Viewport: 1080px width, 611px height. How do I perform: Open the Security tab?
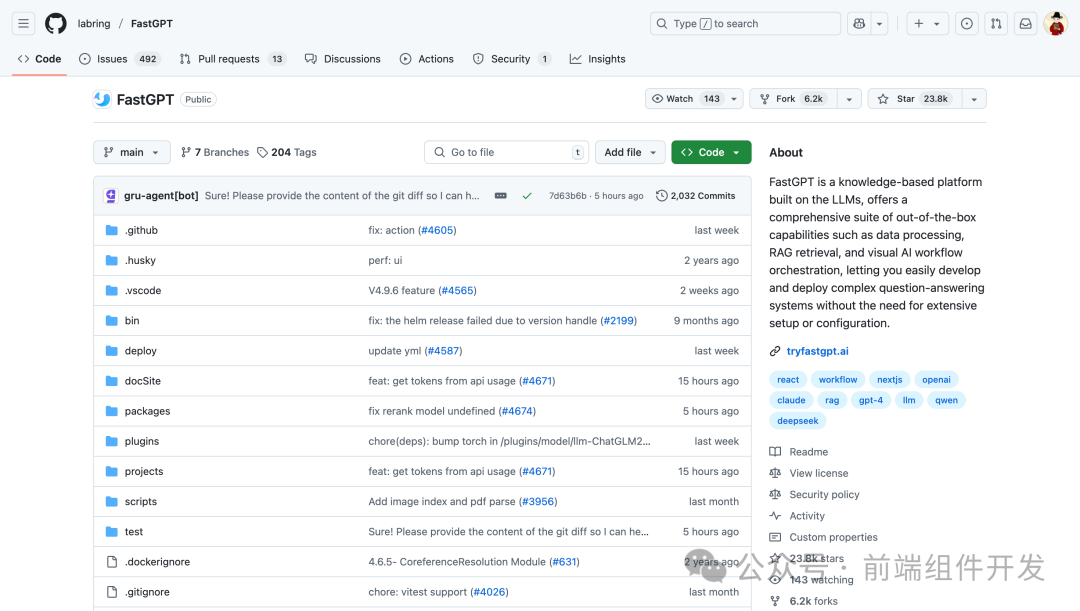511,59
